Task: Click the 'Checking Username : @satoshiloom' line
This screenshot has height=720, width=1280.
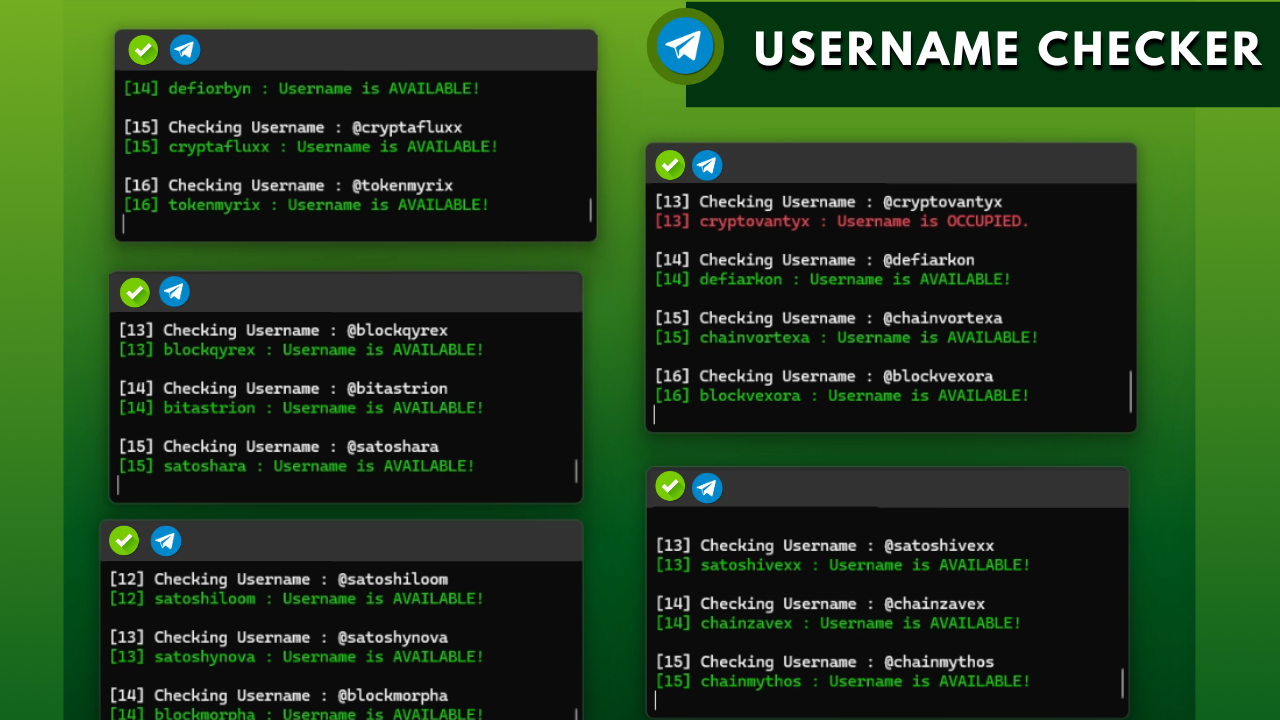Action: click(279, 579)
